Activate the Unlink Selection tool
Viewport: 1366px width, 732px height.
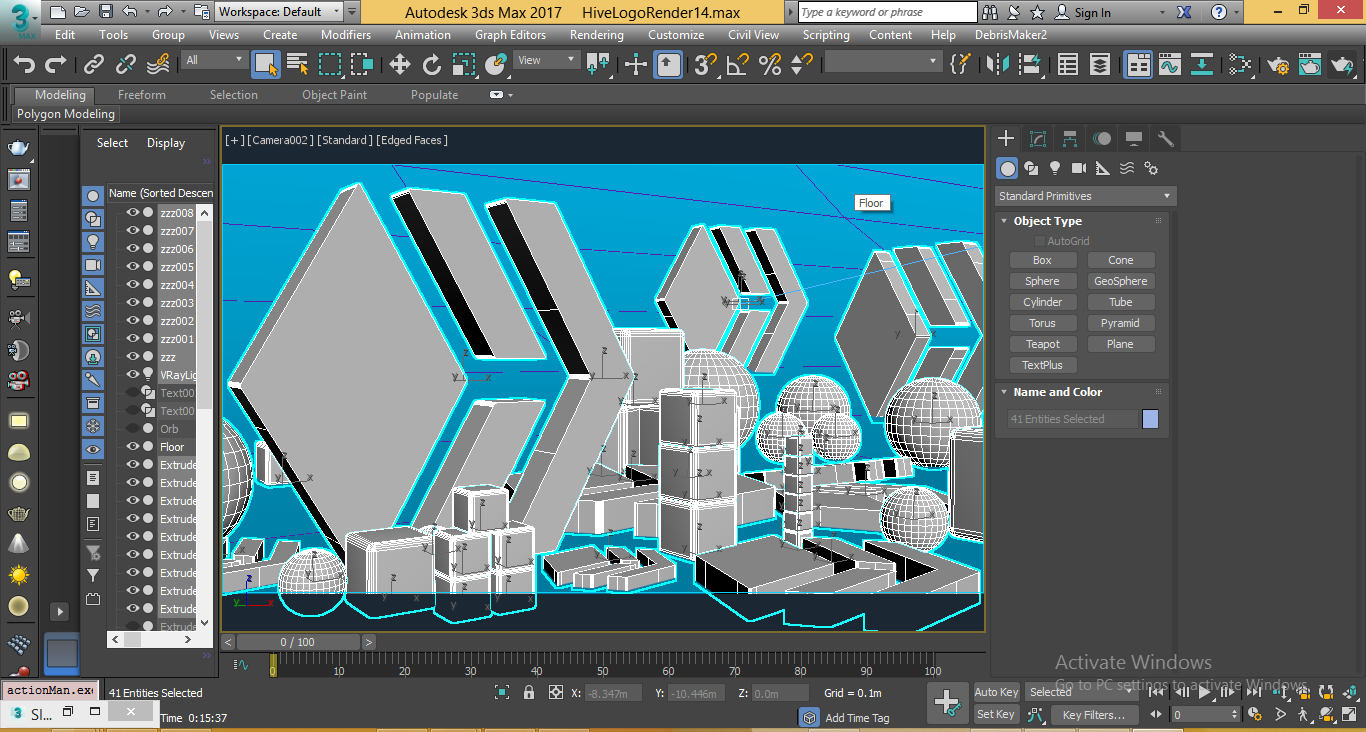tap(126, 65)
